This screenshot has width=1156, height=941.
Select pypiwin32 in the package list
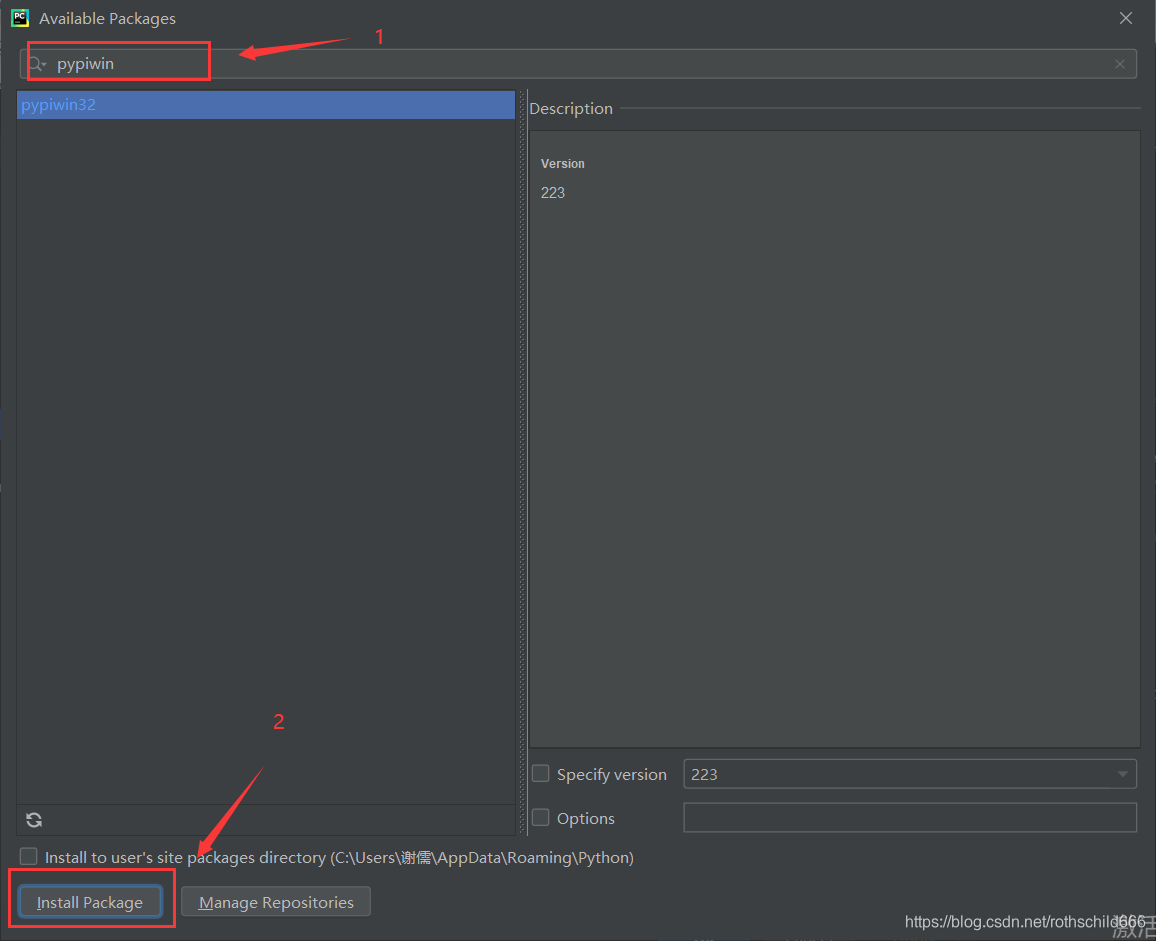coord(265,105)
